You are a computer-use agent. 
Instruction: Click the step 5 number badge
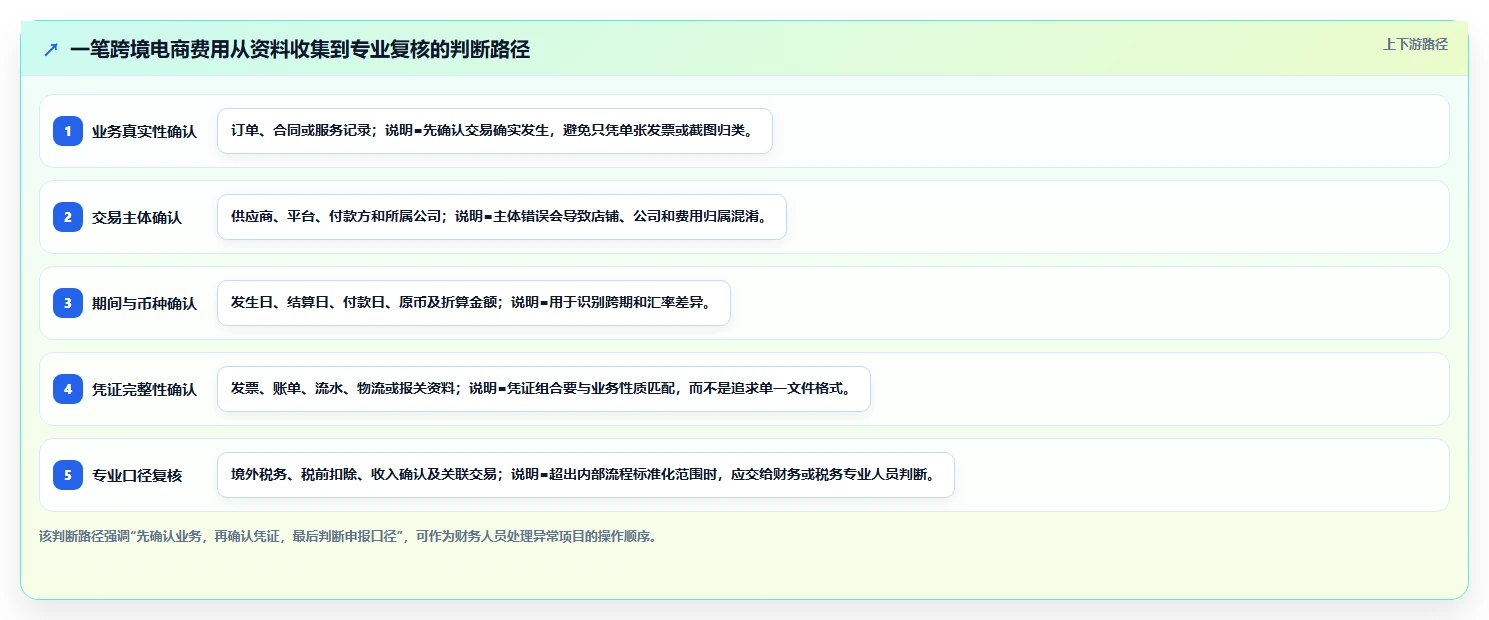click(x=68, y=475)
